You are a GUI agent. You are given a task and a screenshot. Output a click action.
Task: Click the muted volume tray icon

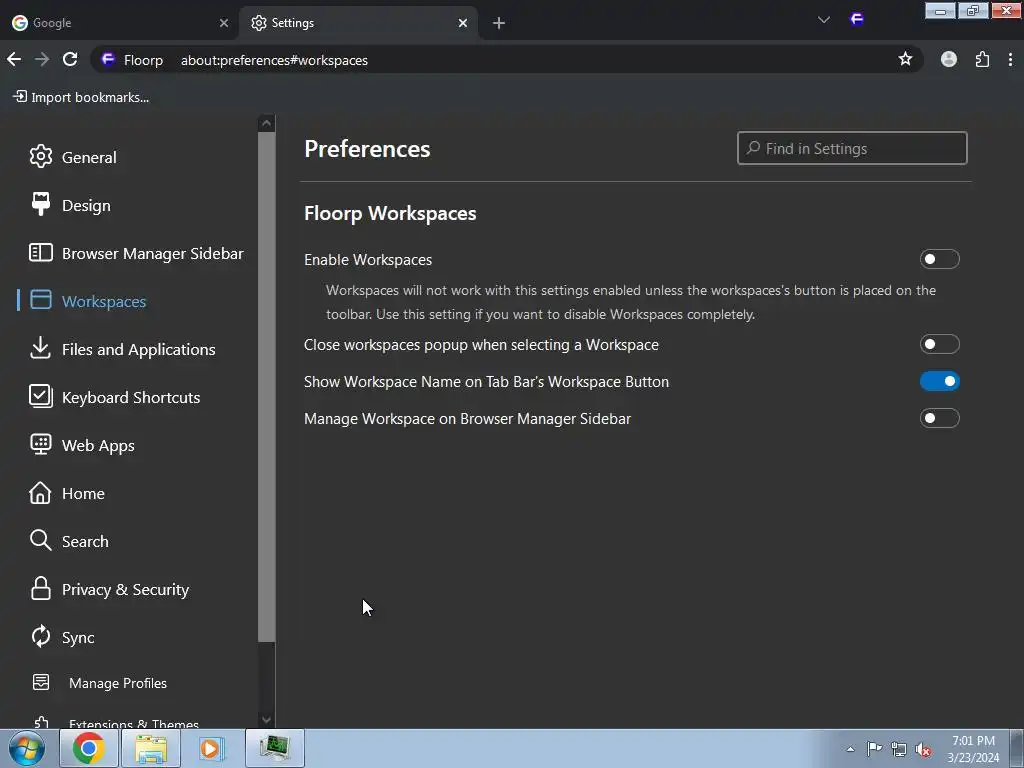tap(922, 749)
